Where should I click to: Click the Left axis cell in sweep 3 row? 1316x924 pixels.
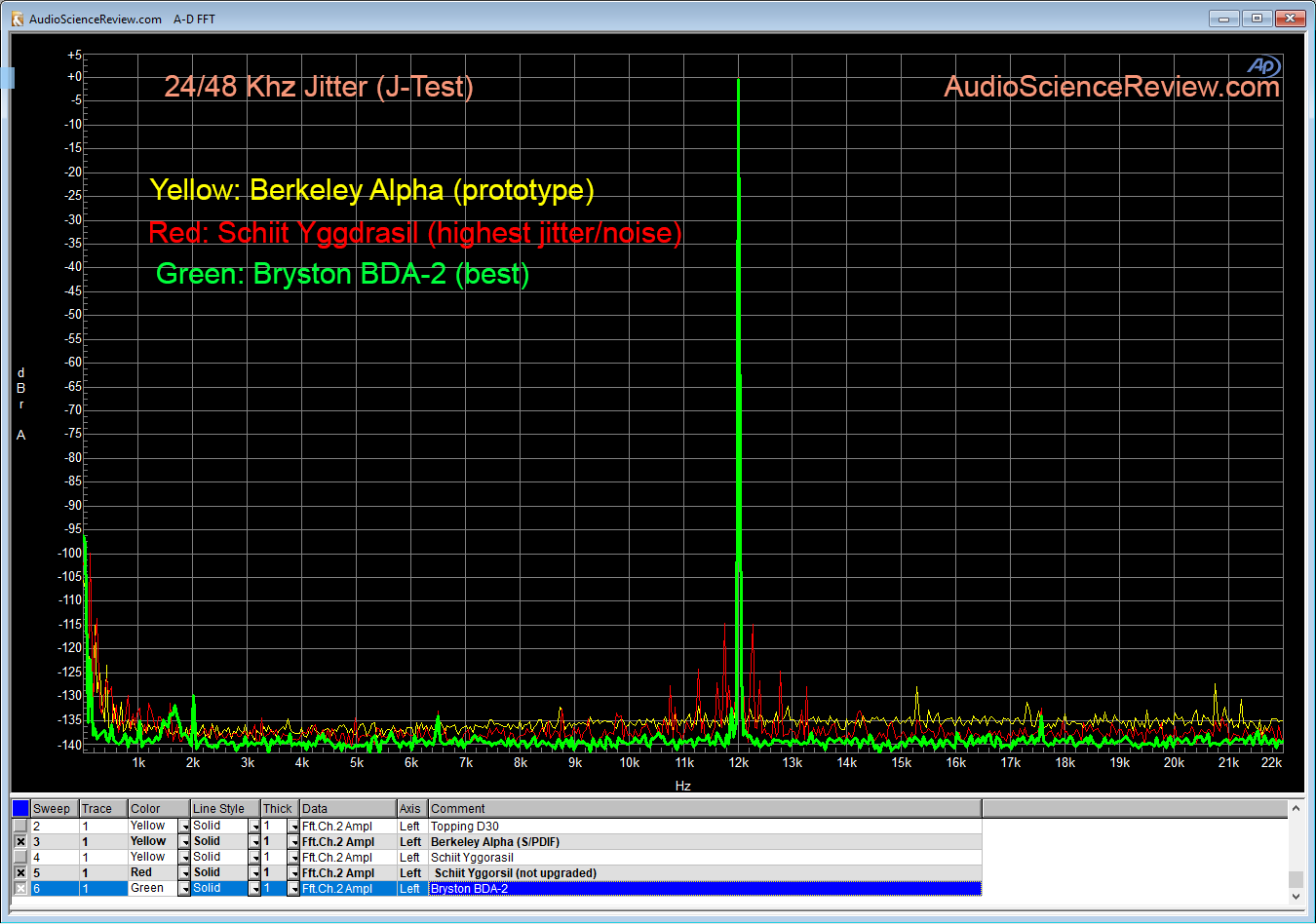[x=412, y=841]
